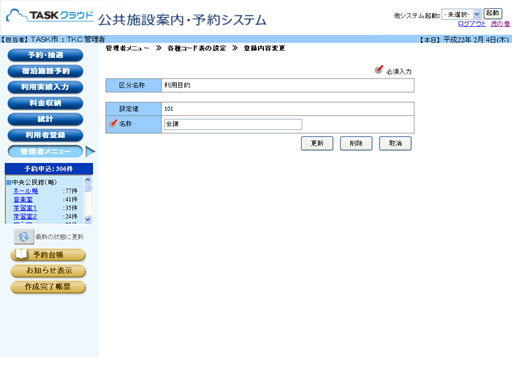Screen dimensions: 512x384
Task: Click the TASK Cloud logo
Action: 50,16
